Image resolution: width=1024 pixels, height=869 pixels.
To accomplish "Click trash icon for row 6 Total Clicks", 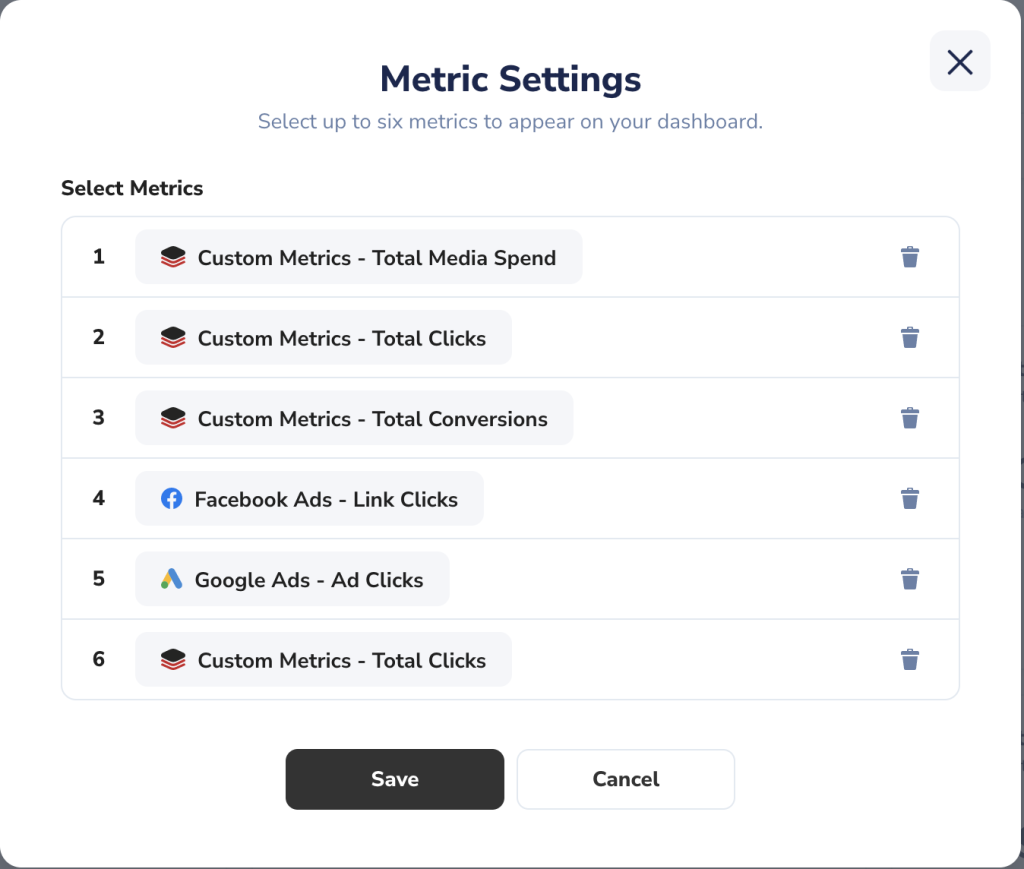I will [x=910, y=659].
